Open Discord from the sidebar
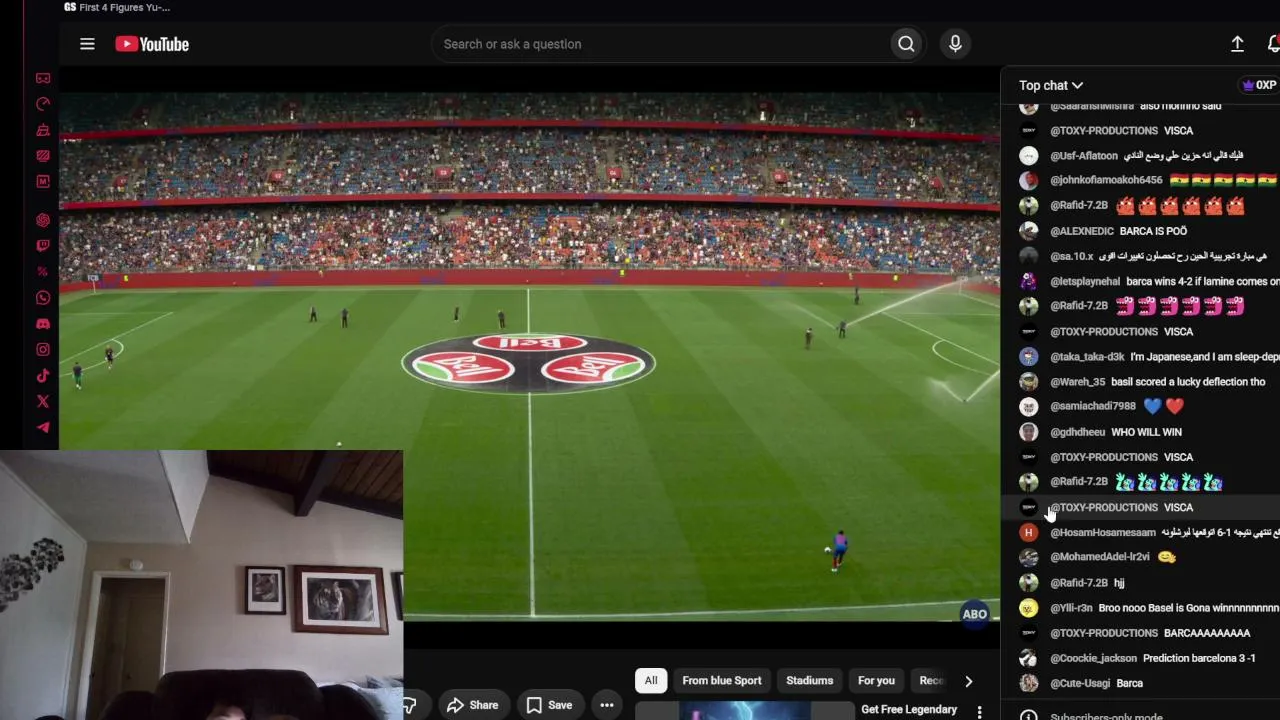 [x=43, y=324]
